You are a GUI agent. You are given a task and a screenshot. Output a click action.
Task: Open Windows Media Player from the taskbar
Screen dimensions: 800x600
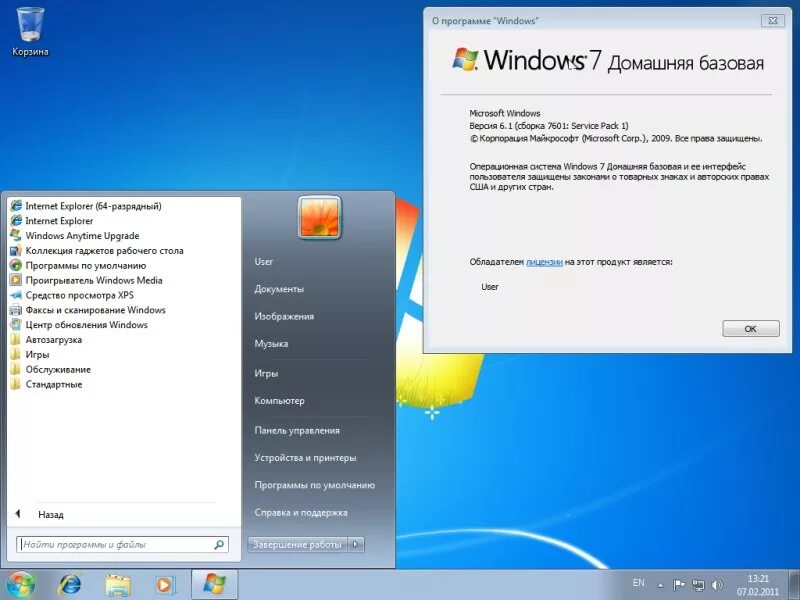point(164,585)
